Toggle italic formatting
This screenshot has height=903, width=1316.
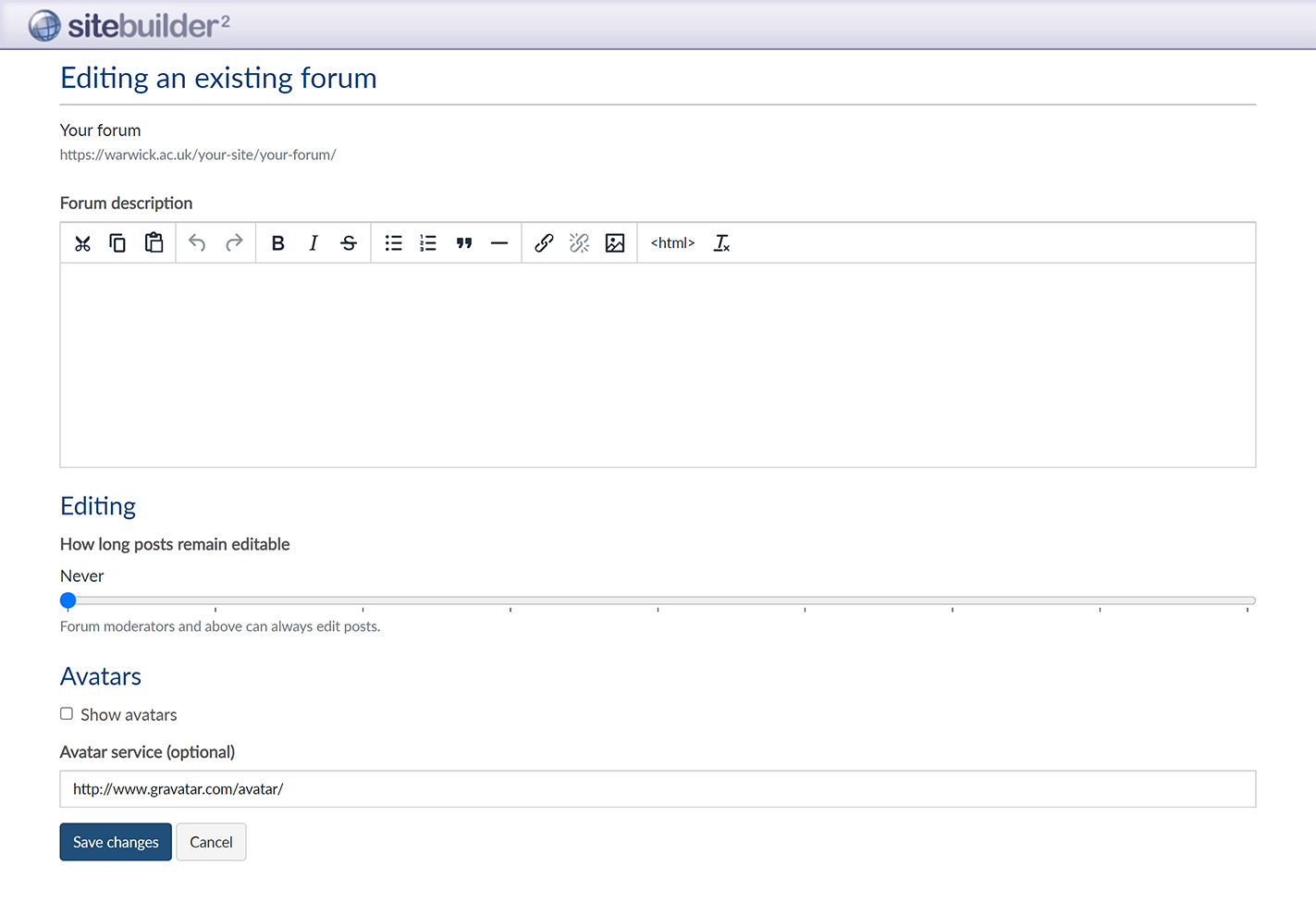click(x=314, y=243)
